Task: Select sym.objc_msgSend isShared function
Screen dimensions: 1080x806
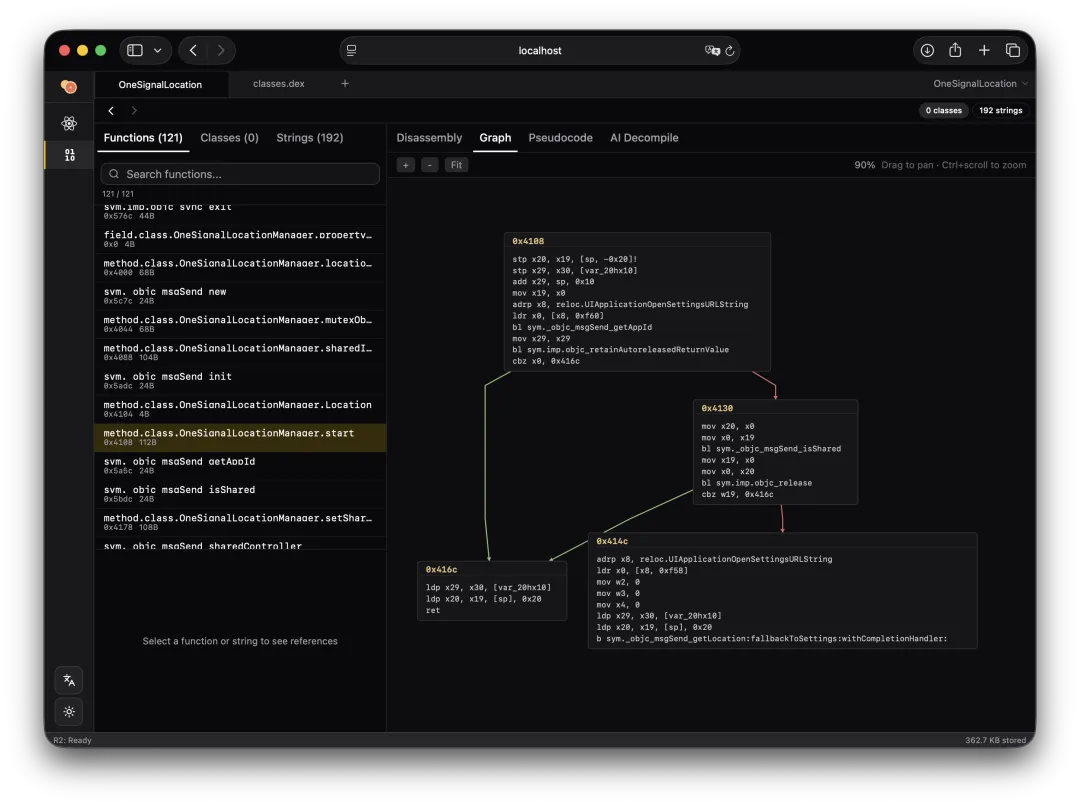Action: (x=240, y=494)
